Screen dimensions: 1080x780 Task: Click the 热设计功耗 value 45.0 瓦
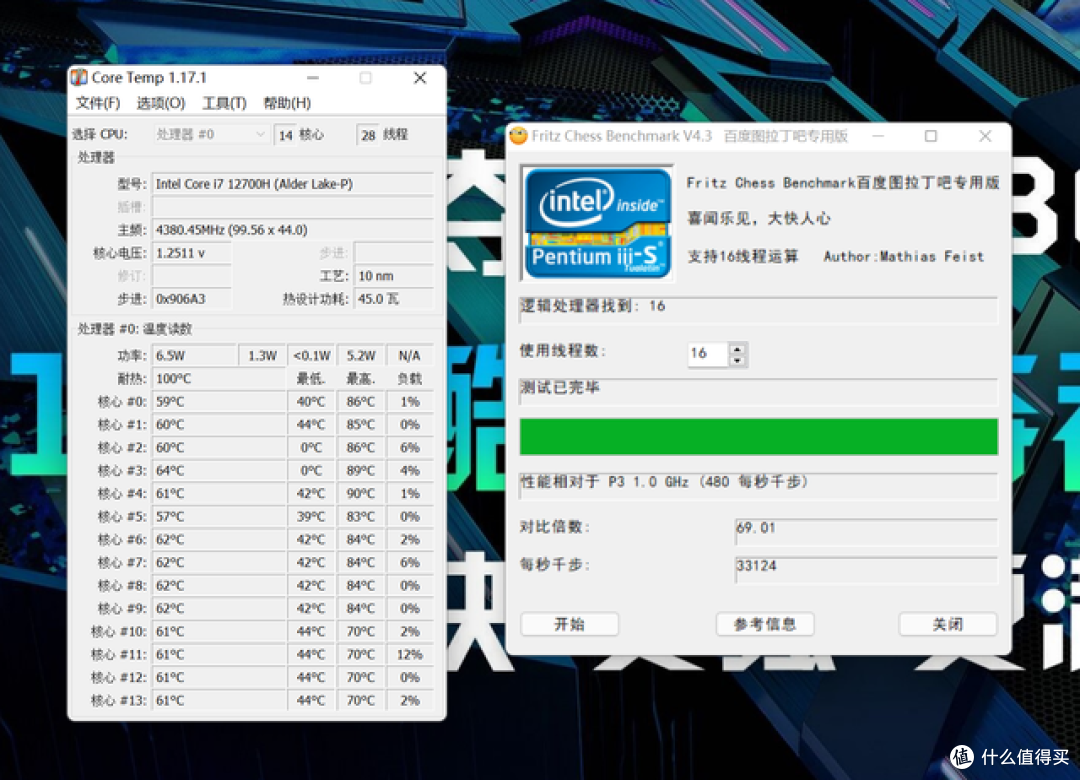pyautogui.click(x=393, y=298)
